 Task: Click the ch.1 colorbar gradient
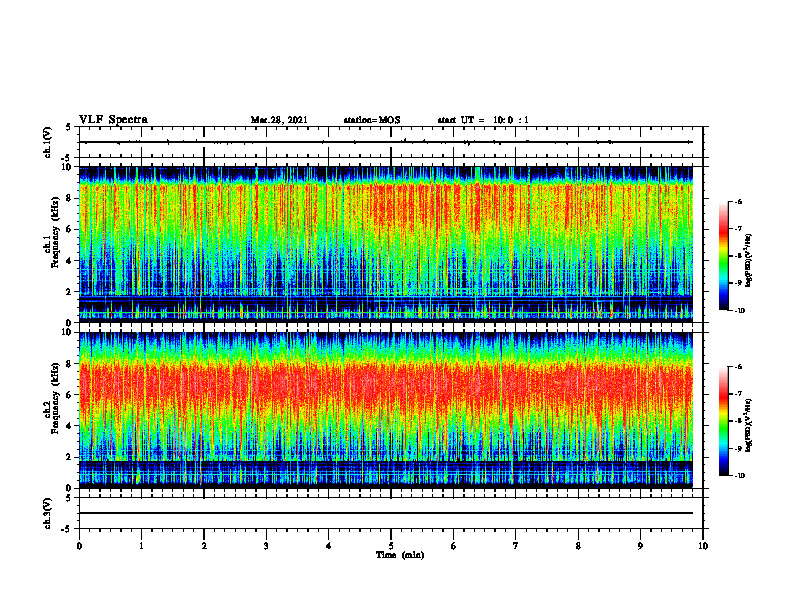[x=724, y=256]
